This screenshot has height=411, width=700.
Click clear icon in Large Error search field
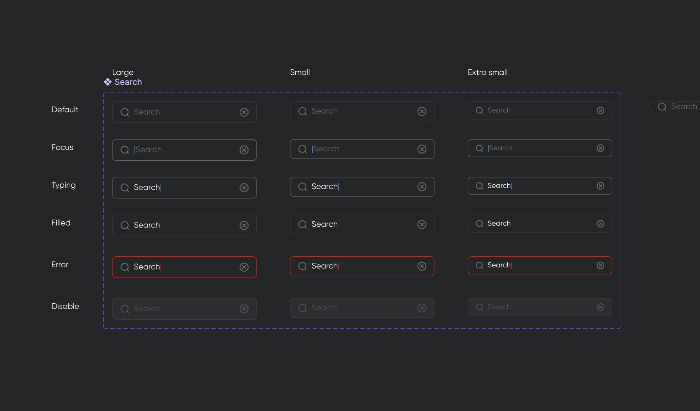tap(244, 267)
